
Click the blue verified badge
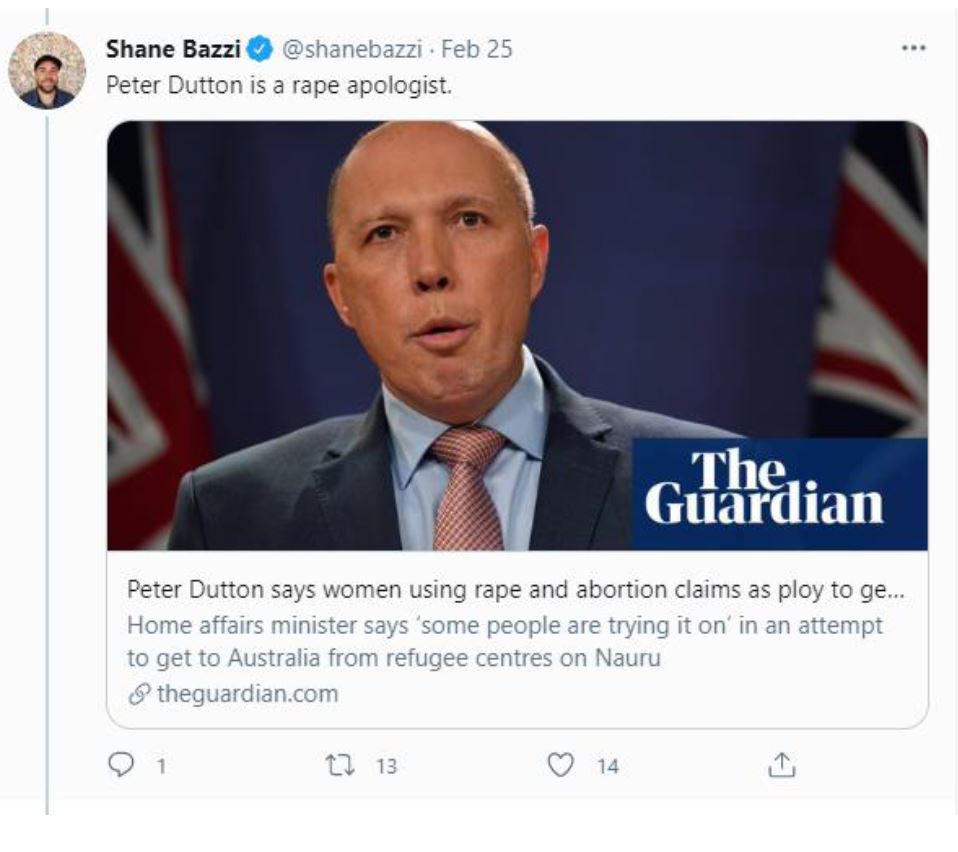tap(260, 49)
